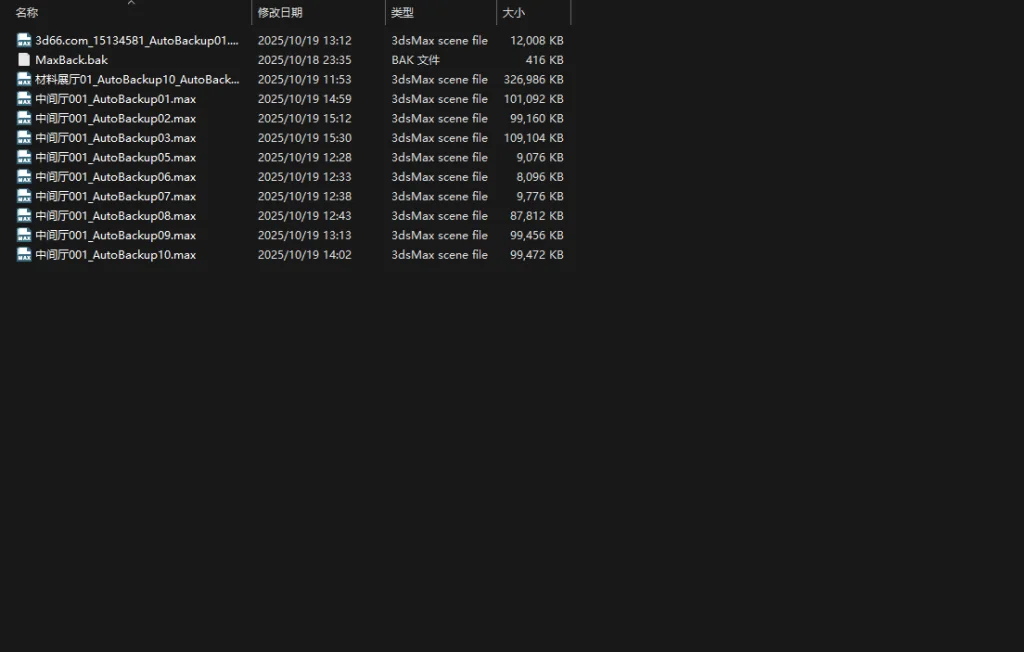Viewport: 1024px width, 652px height.
Task: Sort by the 类型 column header
Action: tap(402, 13)
